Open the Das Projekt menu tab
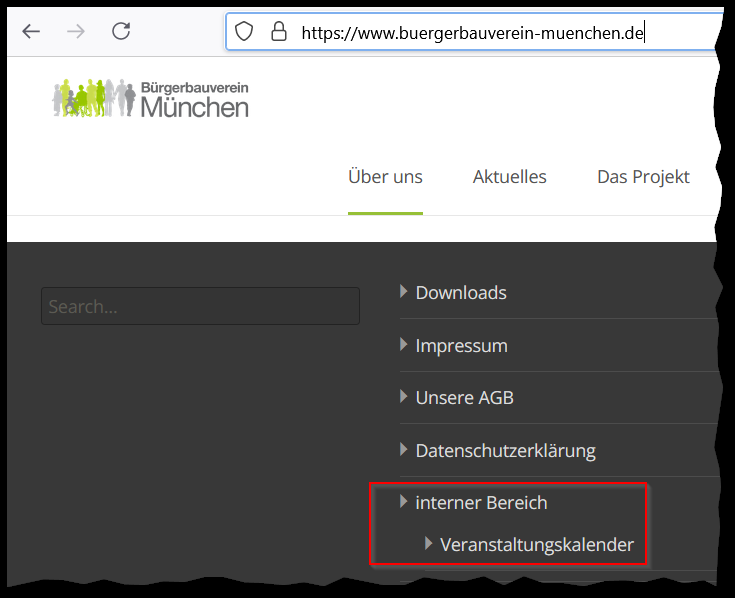Screen dimensions: 735x598 pyautogui.click(x=643, y=177)
